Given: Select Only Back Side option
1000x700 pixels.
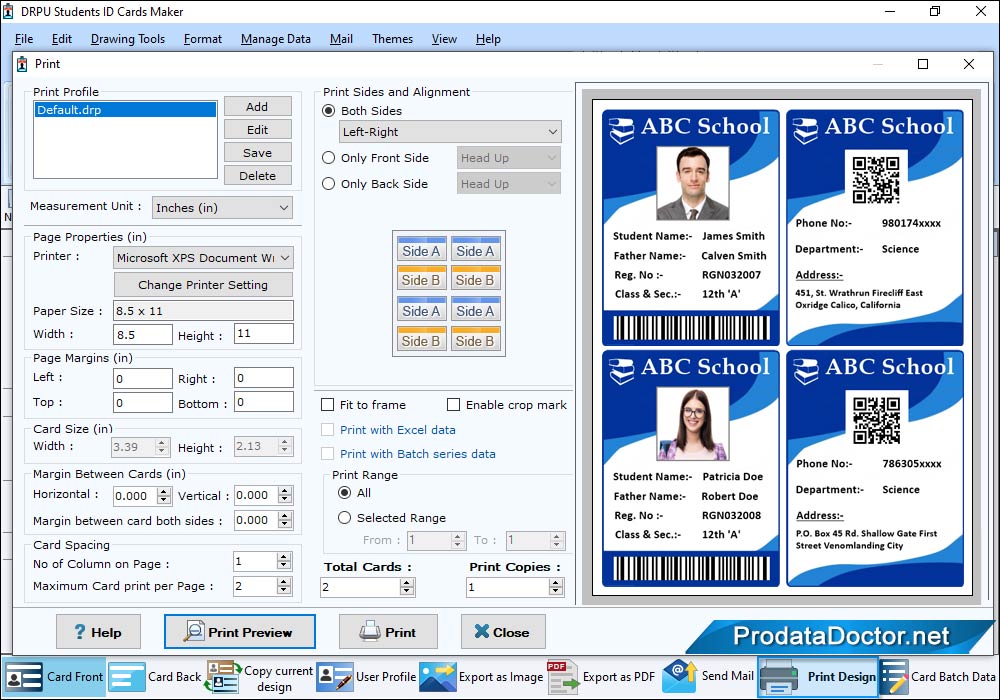Looking at the screenshot, I should (x=328, y=184).
